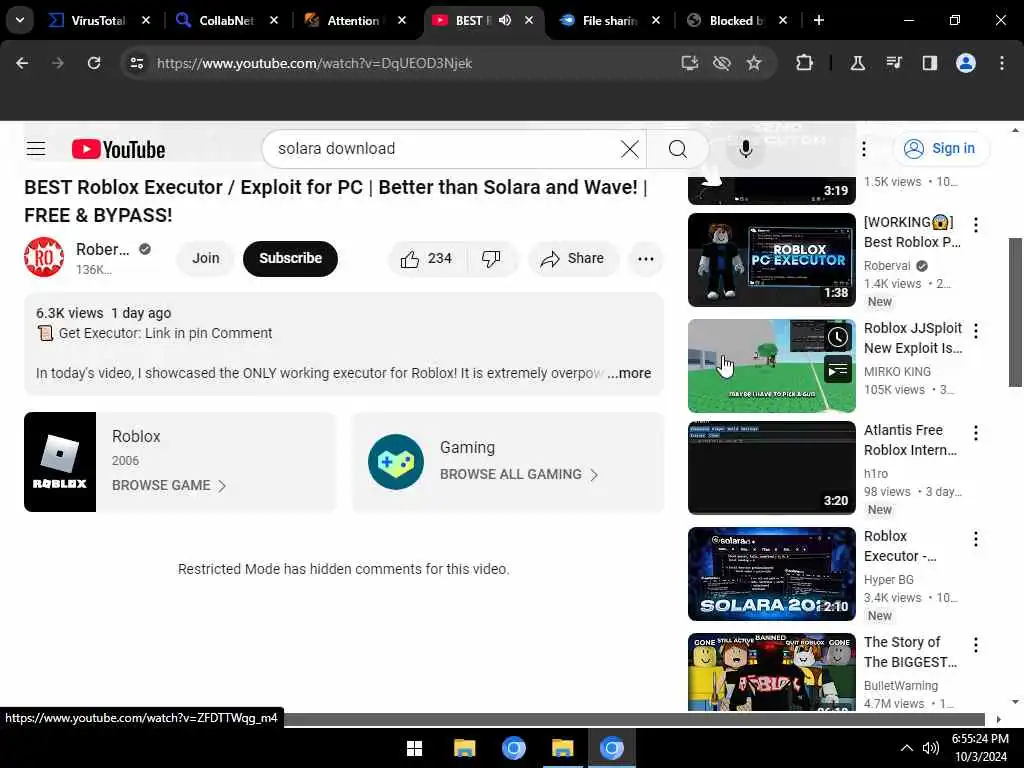Open options for Atlantis Free video
The image size is (1024, 768).
[976, 433]
